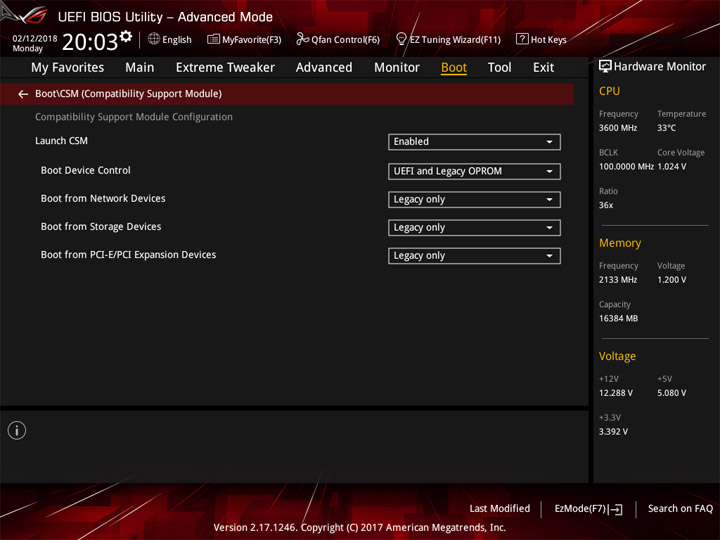
Task: Click the Memory heading
Action: click(620, 243)
